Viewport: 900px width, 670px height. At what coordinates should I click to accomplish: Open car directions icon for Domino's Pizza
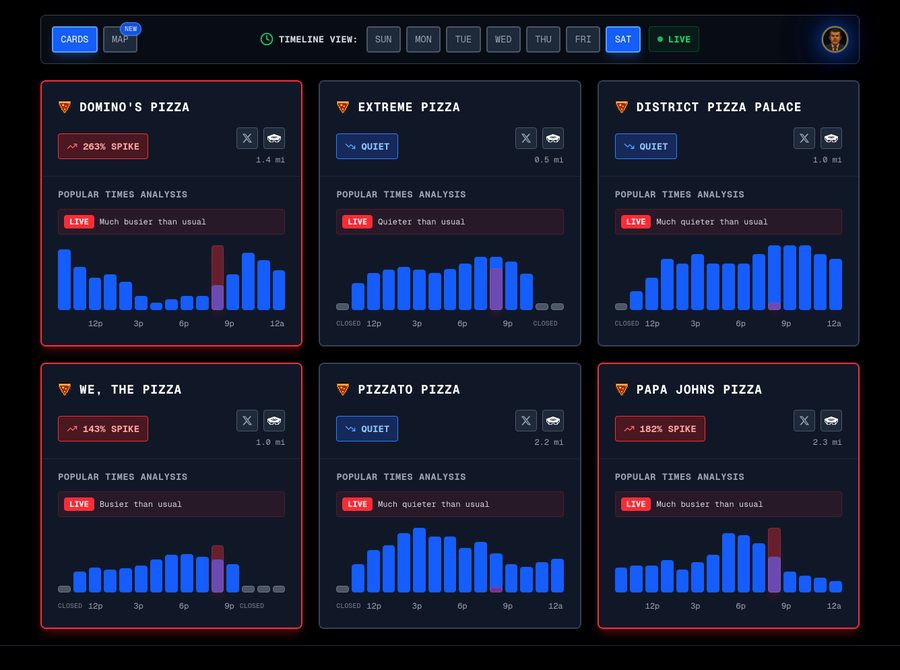274,138
